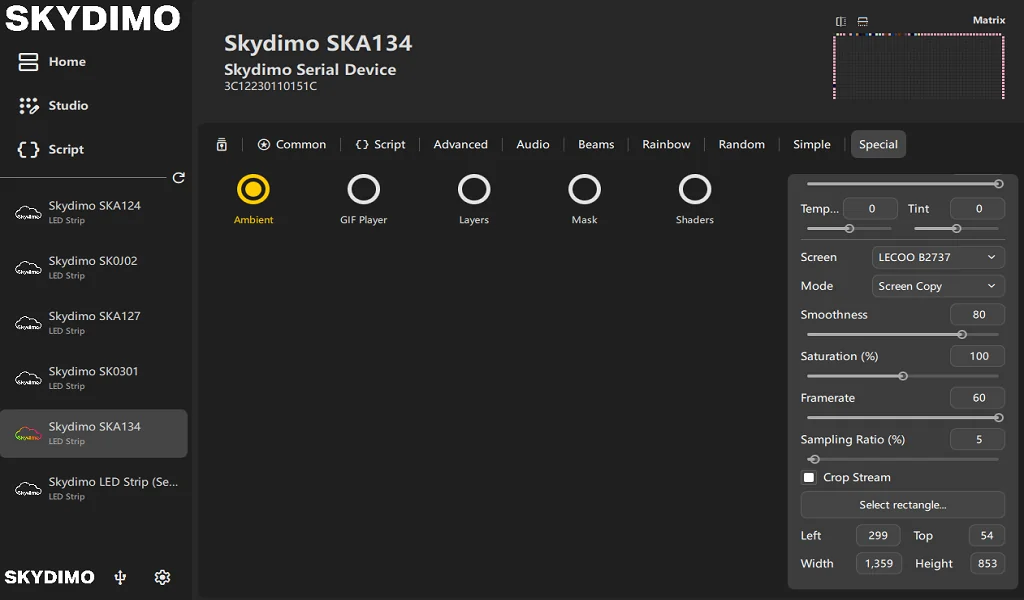Enable the Crop Stream checkbox
Viewport: 1024px width, 600px height.
[809, 478]
